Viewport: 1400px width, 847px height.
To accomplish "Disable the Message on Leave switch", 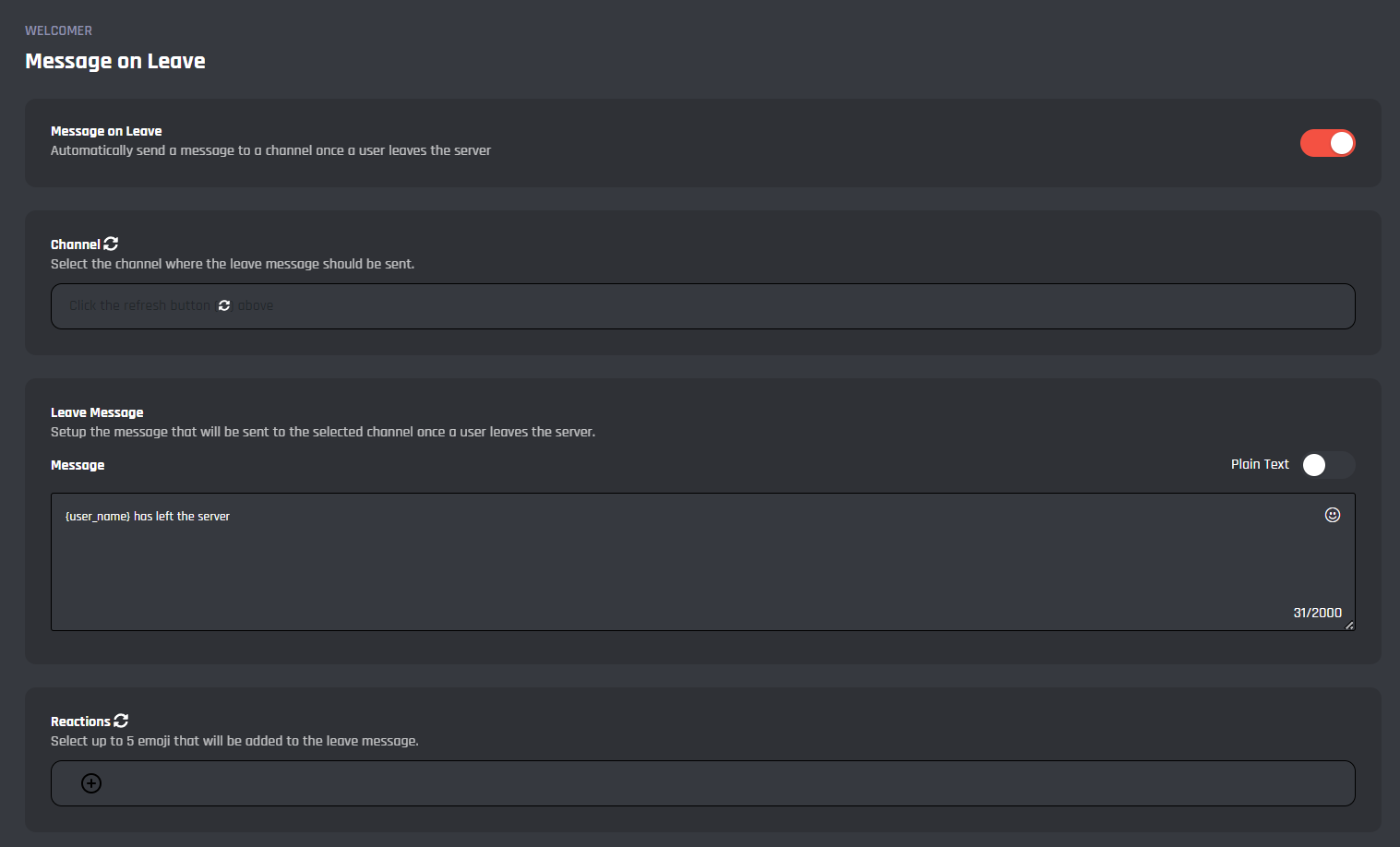I will coord(1327,143).
